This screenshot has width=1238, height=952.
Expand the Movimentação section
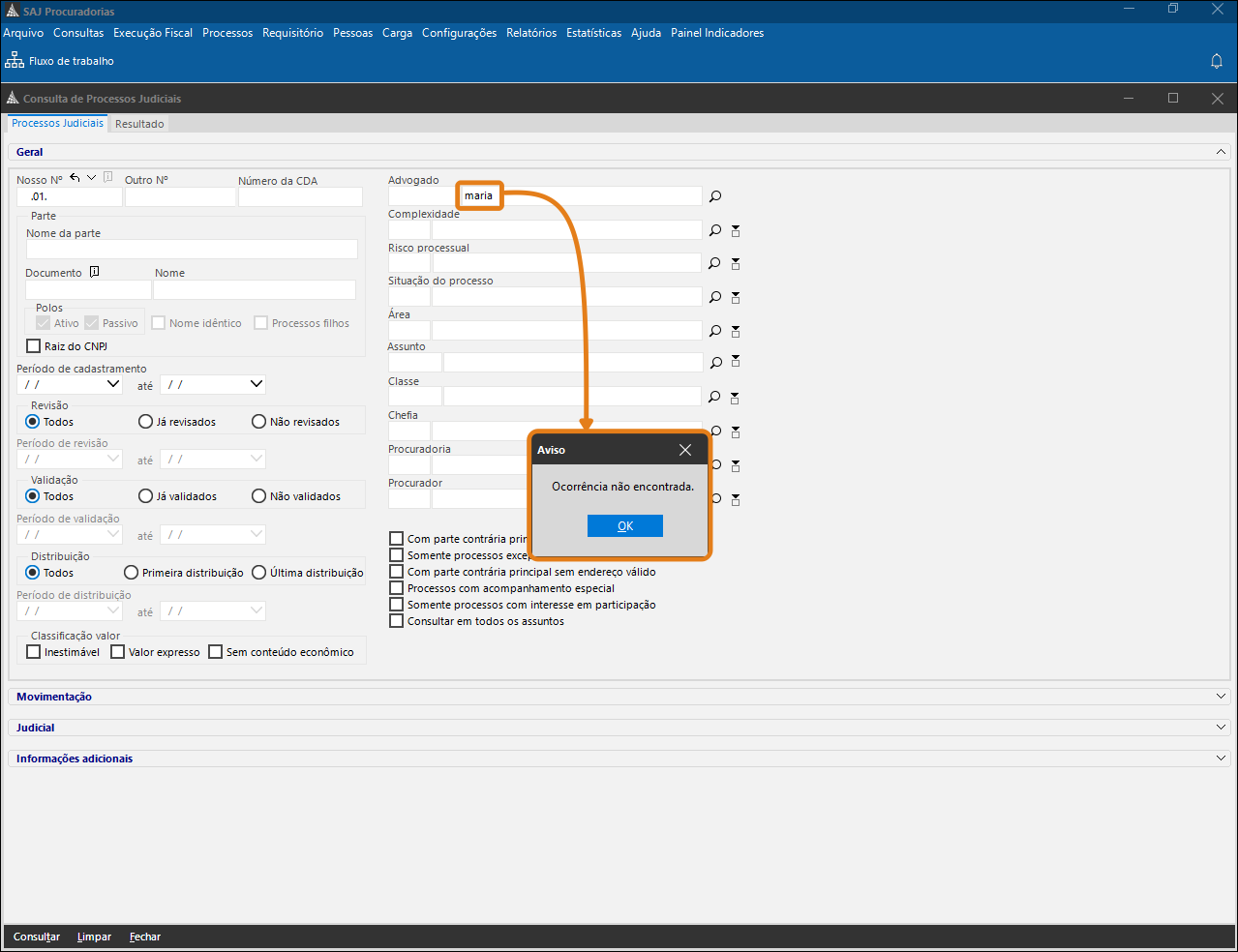tap(1222, 697)
